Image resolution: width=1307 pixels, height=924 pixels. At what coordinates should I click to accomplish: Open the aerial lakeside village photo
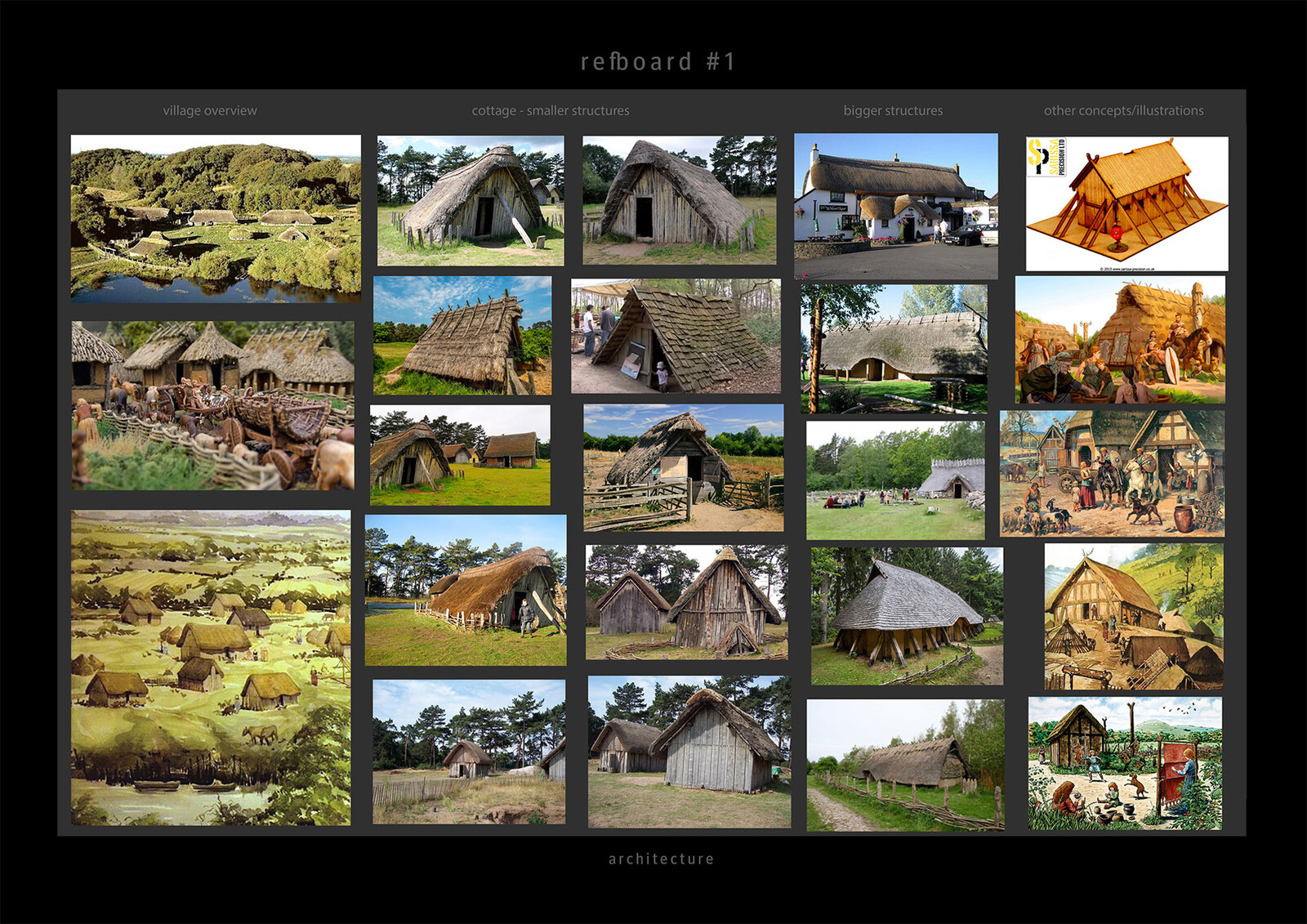pyautogui.click(x=216, y=219)
